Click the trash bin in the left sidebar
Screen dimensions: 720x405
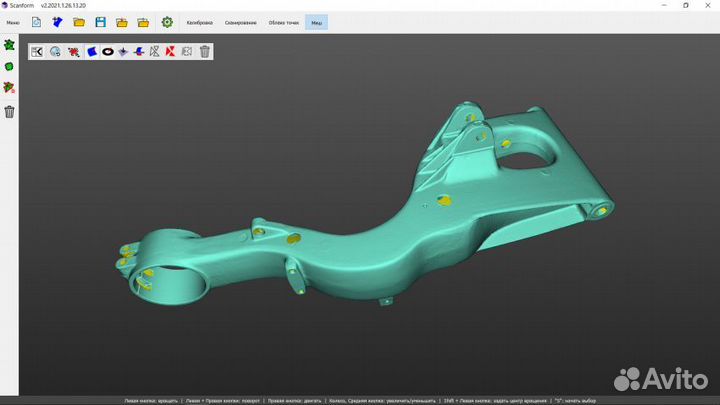pos(10,112)
